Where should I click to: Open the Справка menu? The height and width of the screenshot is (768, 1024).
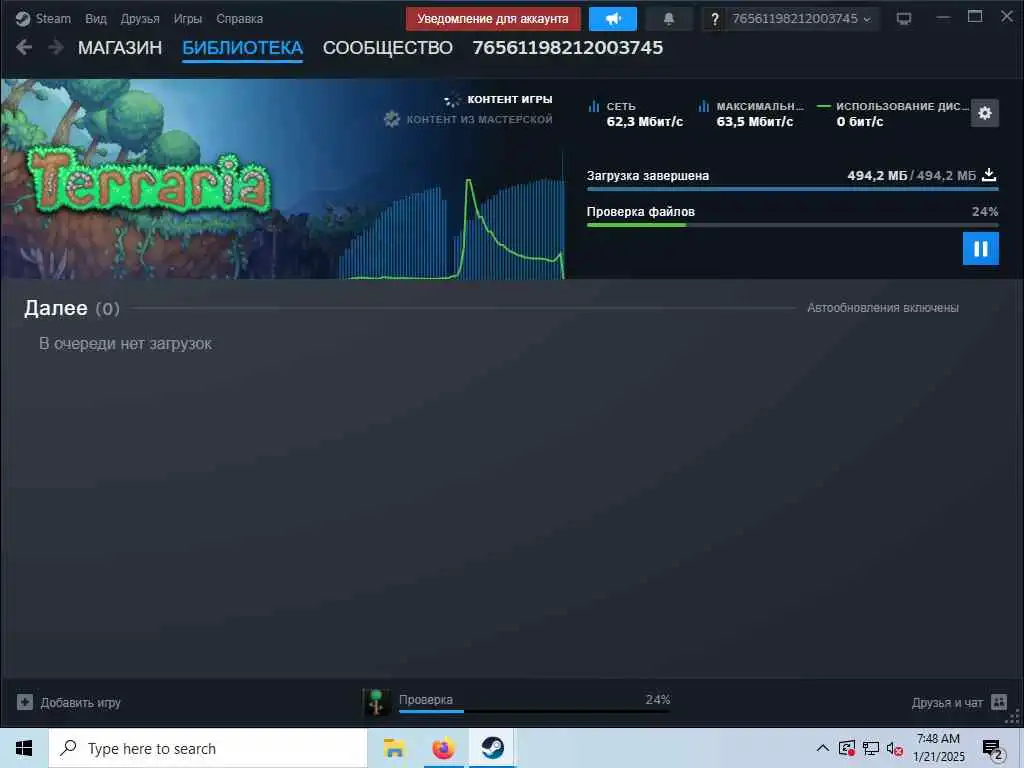239,18
